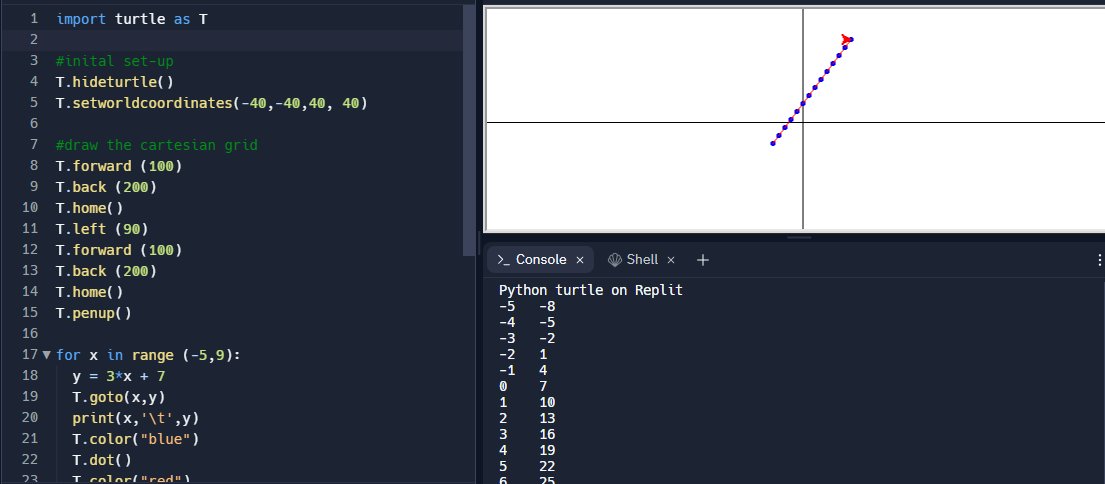The width and height of the screenshot is (1105, 484).
Task: Open a new tab with the plus icon
Action: point(703,260)
